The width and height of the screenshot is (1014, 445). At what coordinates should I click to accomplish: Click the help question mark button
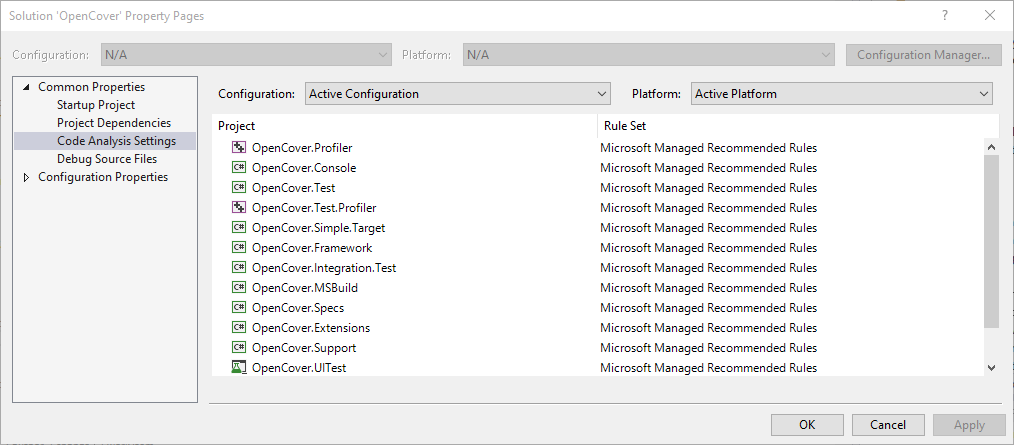click(x=945, y=15)
